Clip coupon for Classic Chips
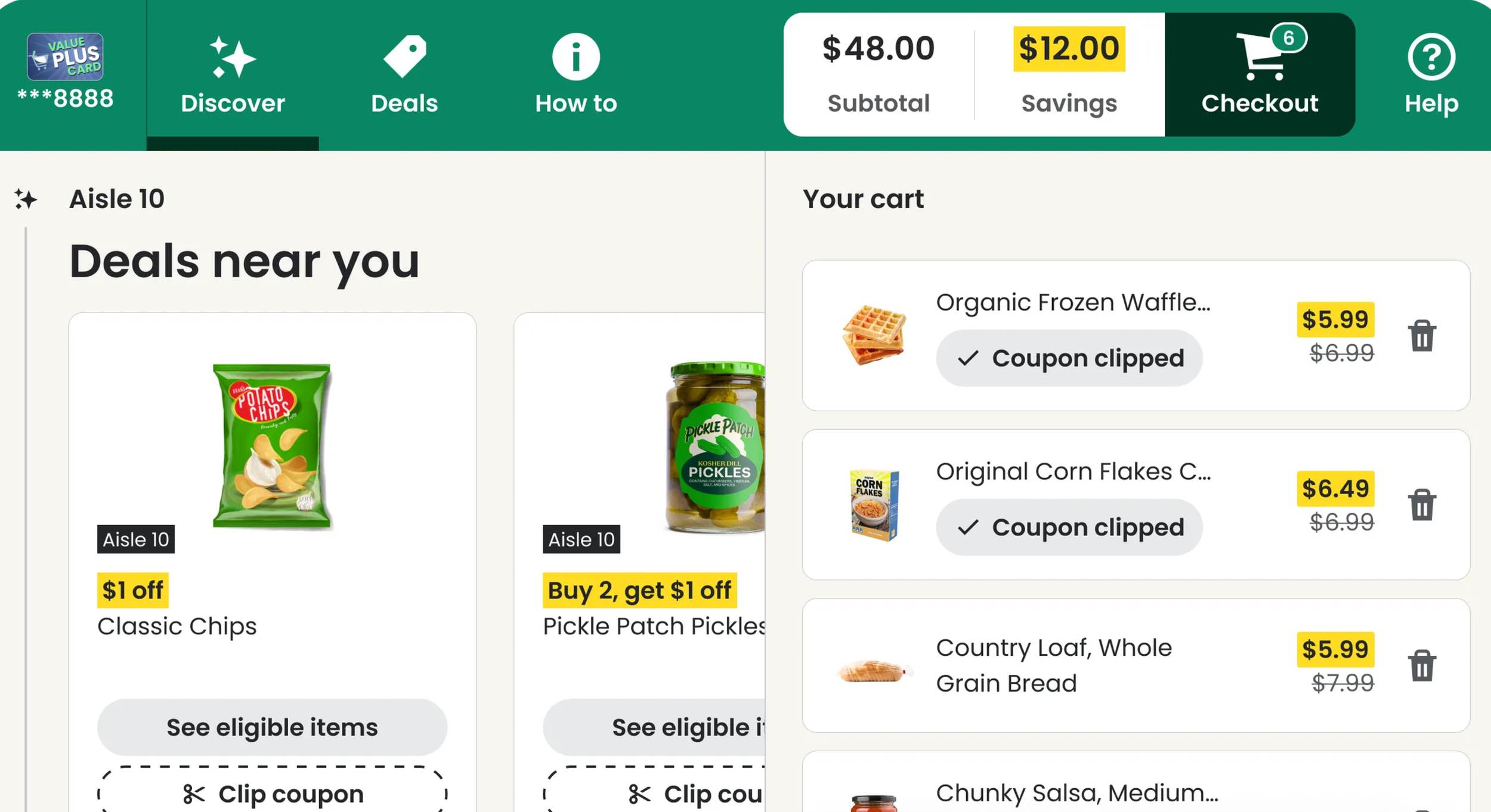This screenshot has width=1491, height=812. (272, 790)
